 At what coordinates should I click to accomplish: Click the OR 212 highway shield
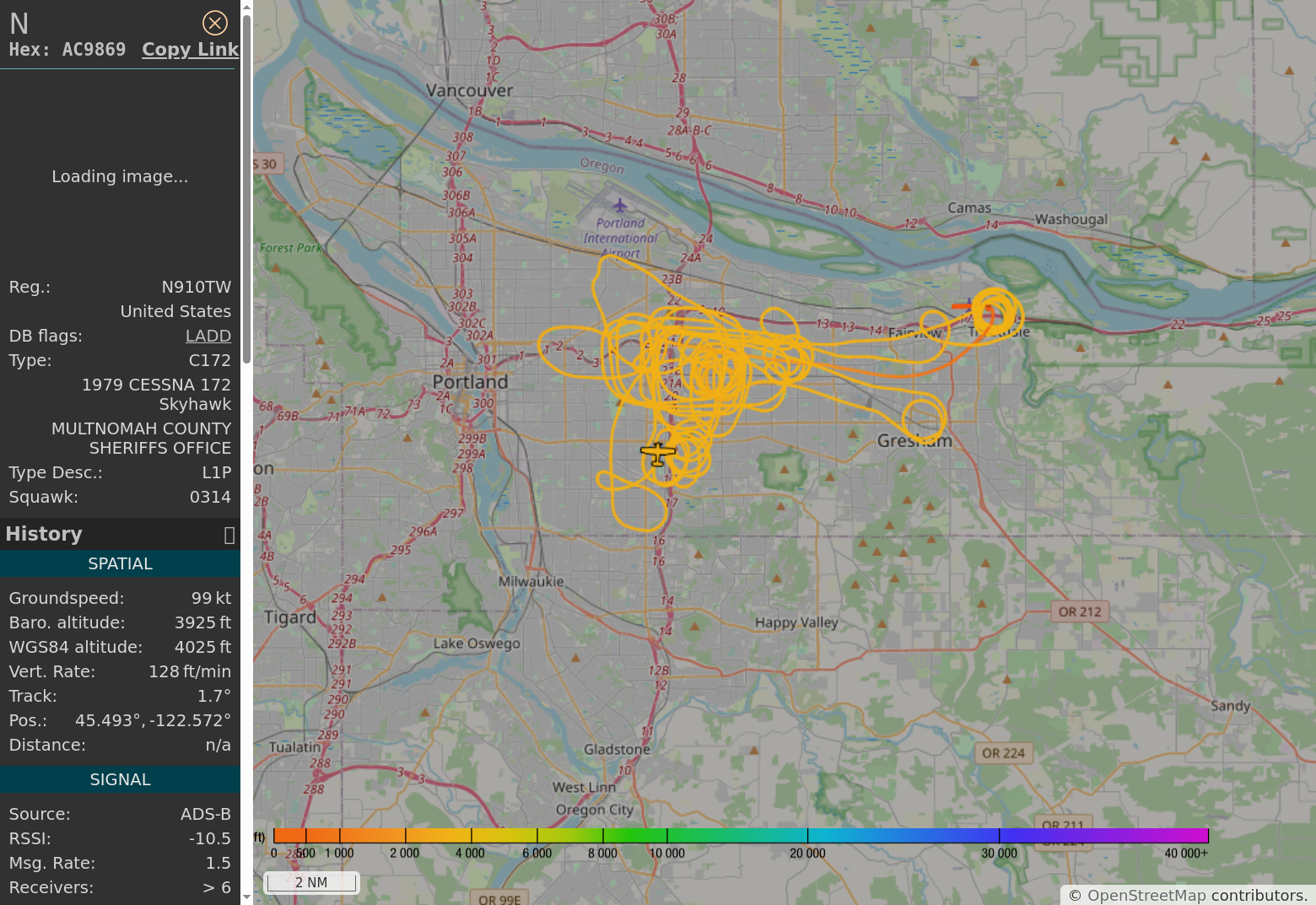point(1079,611)
